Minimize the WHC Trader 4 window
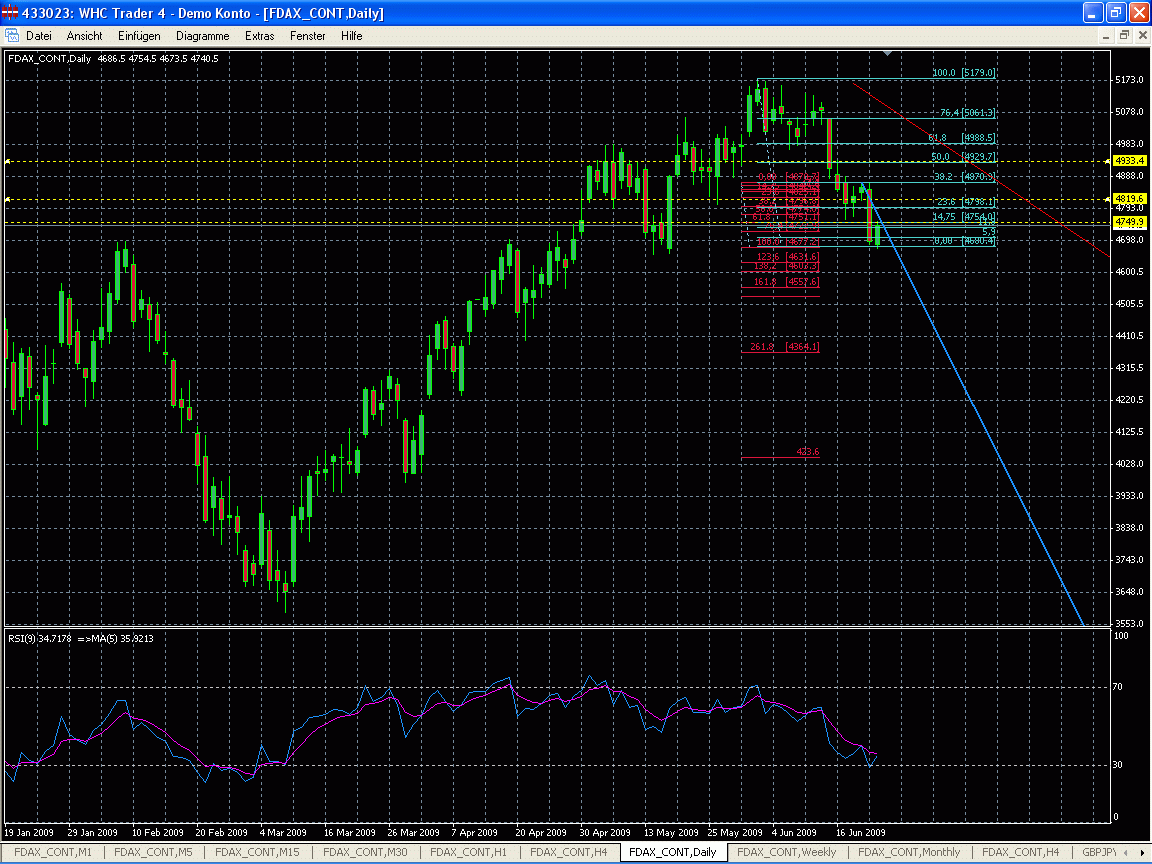This screenshot has width=1152, height=864. click(1093, 12)
